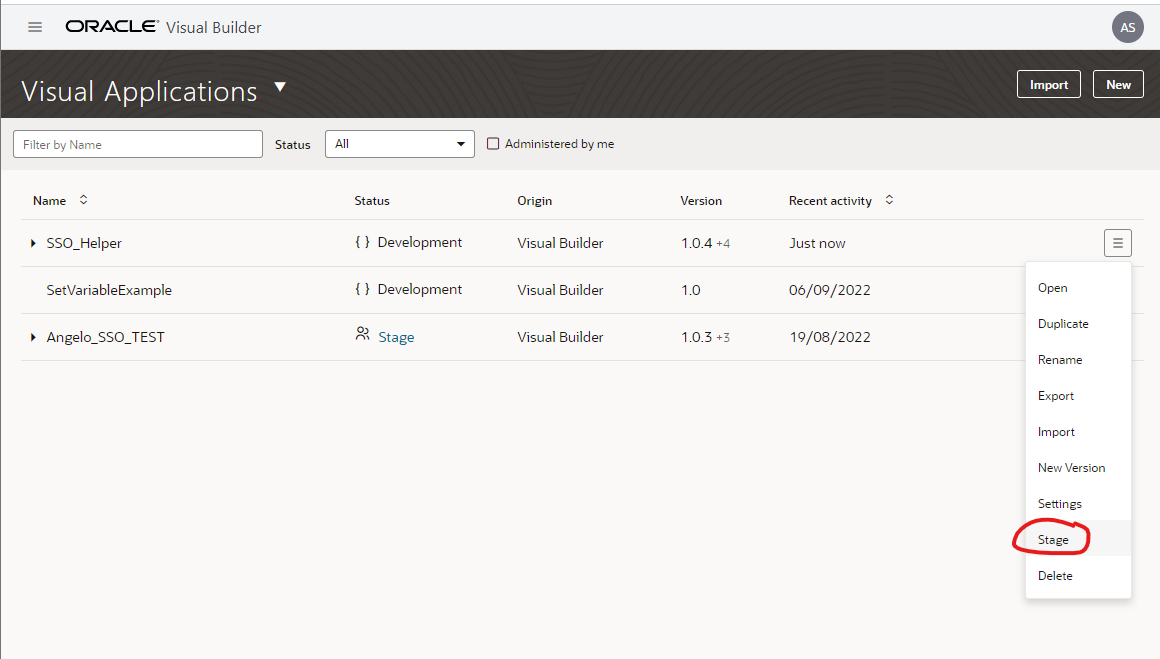Sort by Recent activity column icon
This screenshot has height=659, width=1160.
tap(889, 200)
